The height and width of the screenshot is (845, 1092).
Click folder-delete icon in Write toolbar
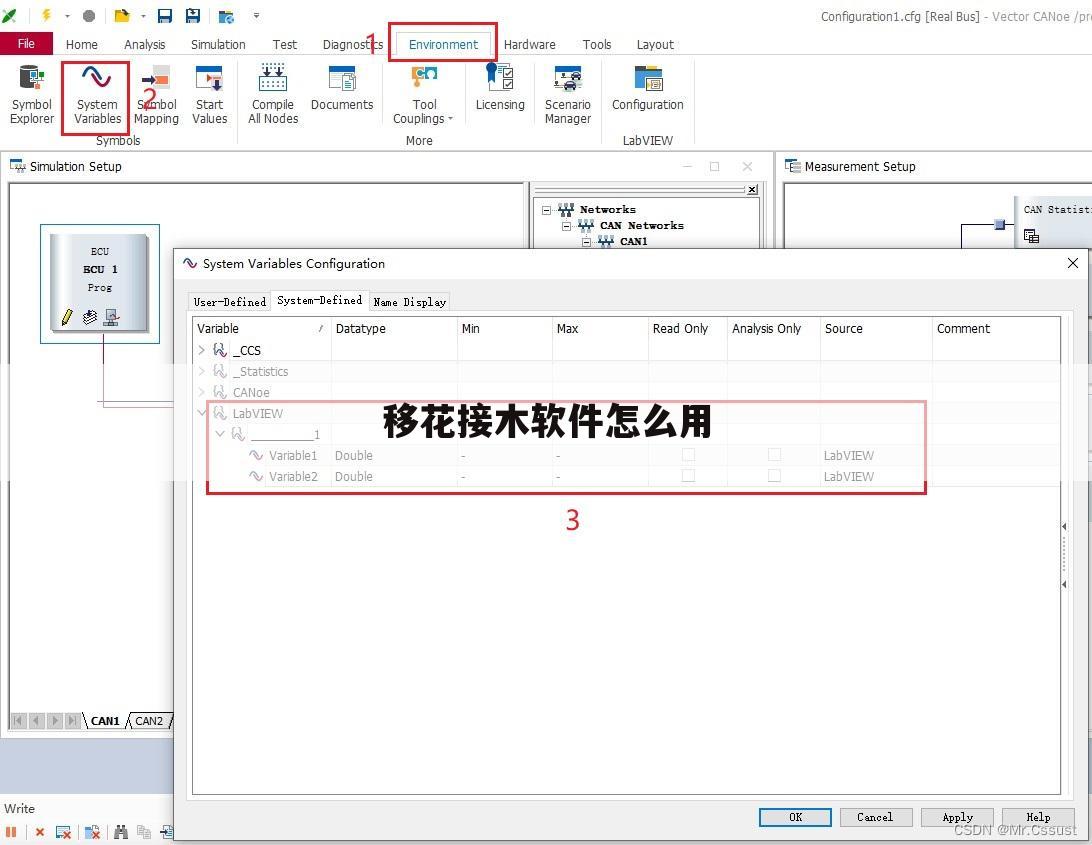(x=93, y=832)
